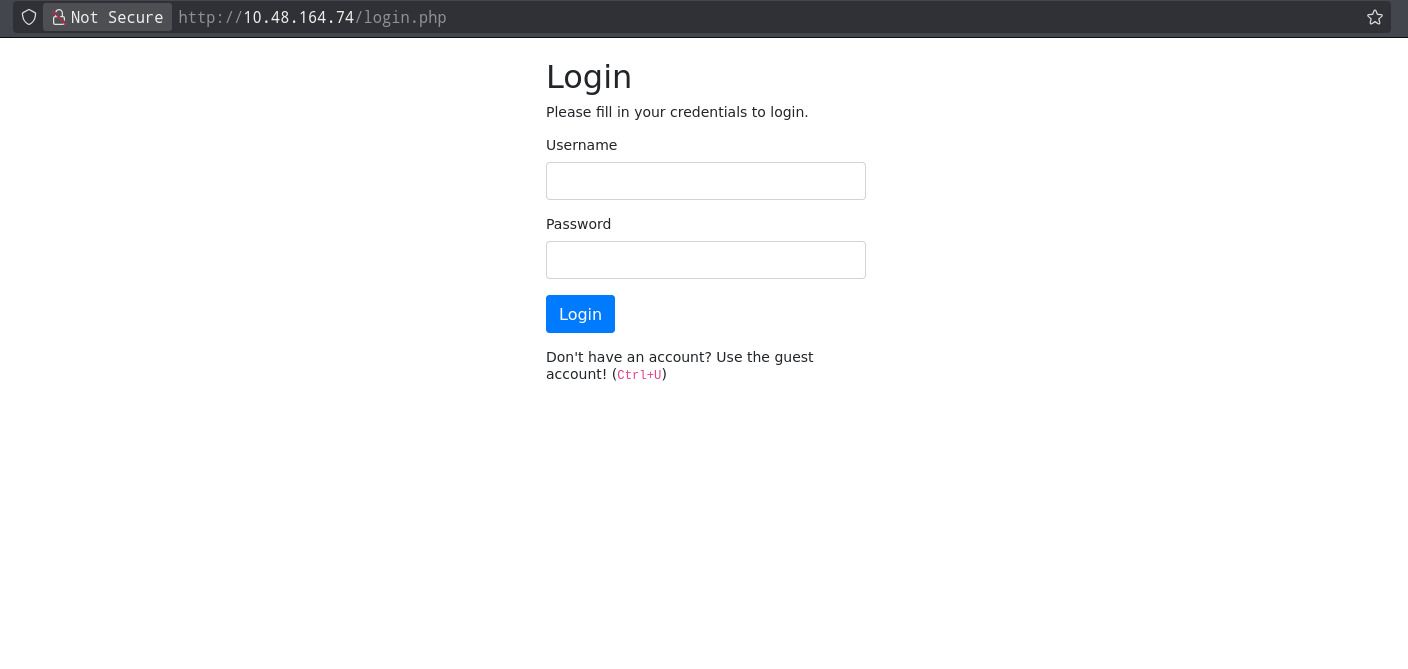Screen dimensions: 1408x669
Task: Click the pink Ctrl+U shortcut hint
Action: (x=639, y=375)
